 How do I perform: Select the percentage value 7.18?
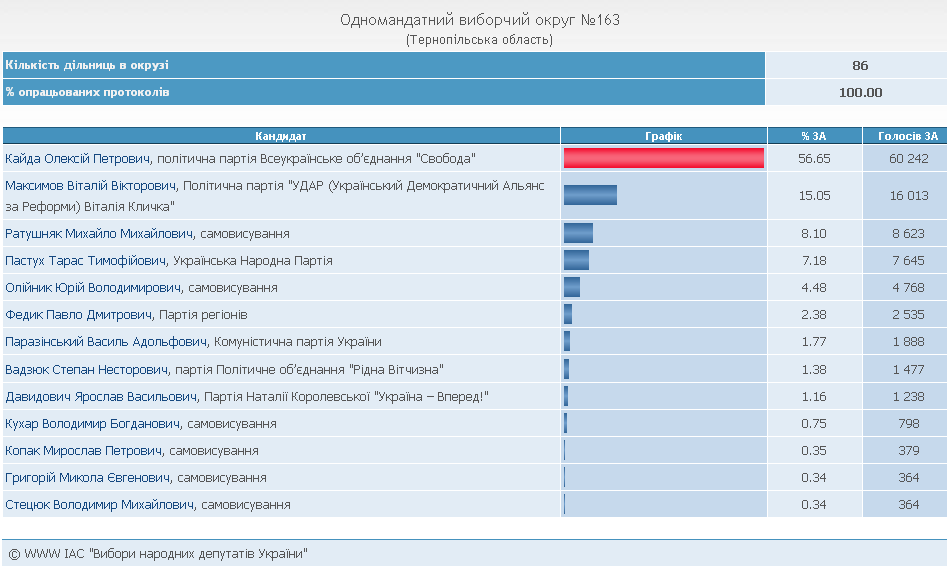click(x=814, y=261)
